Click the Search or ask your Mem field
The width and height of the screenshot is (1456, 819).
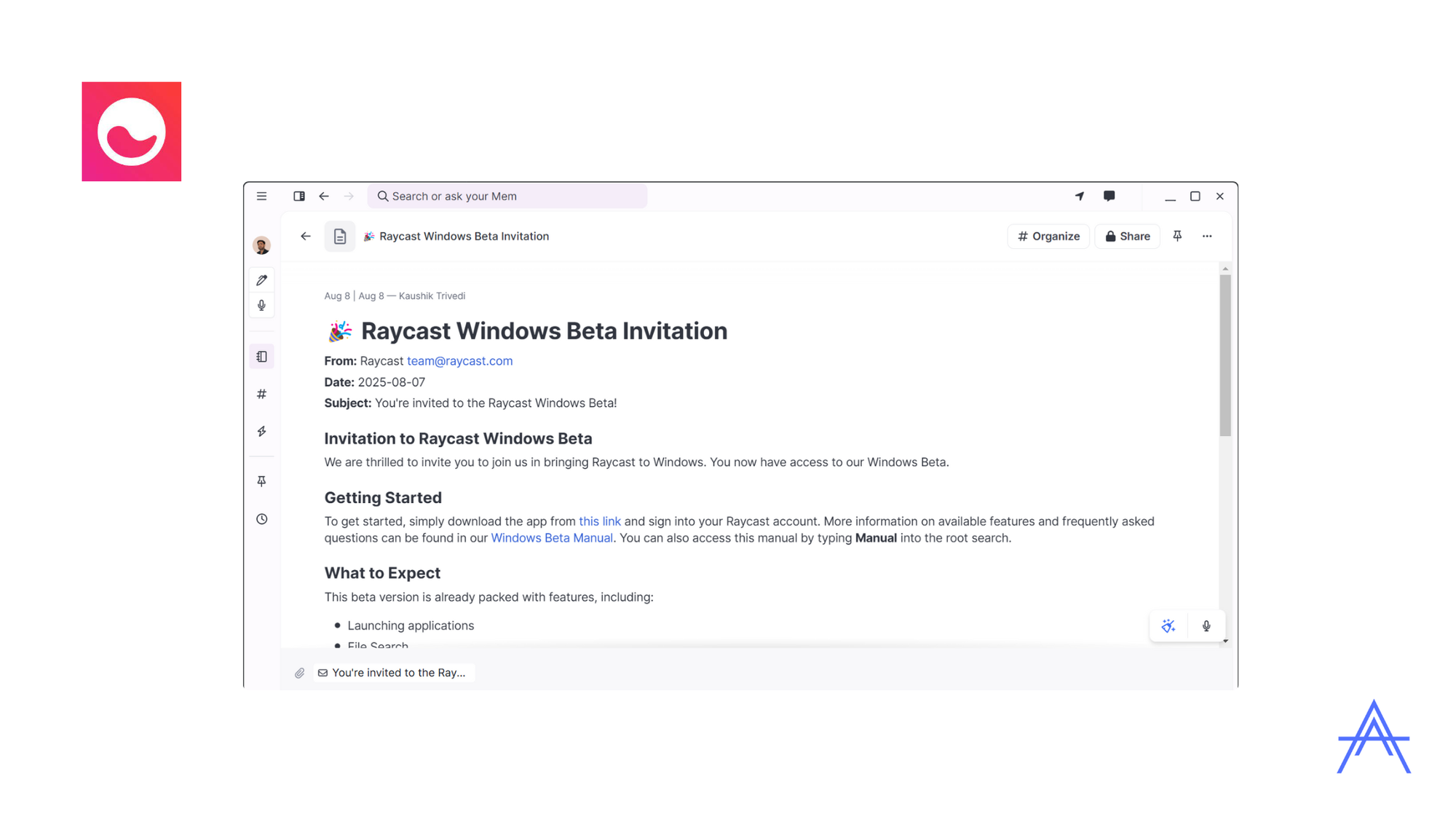[507, 196]
